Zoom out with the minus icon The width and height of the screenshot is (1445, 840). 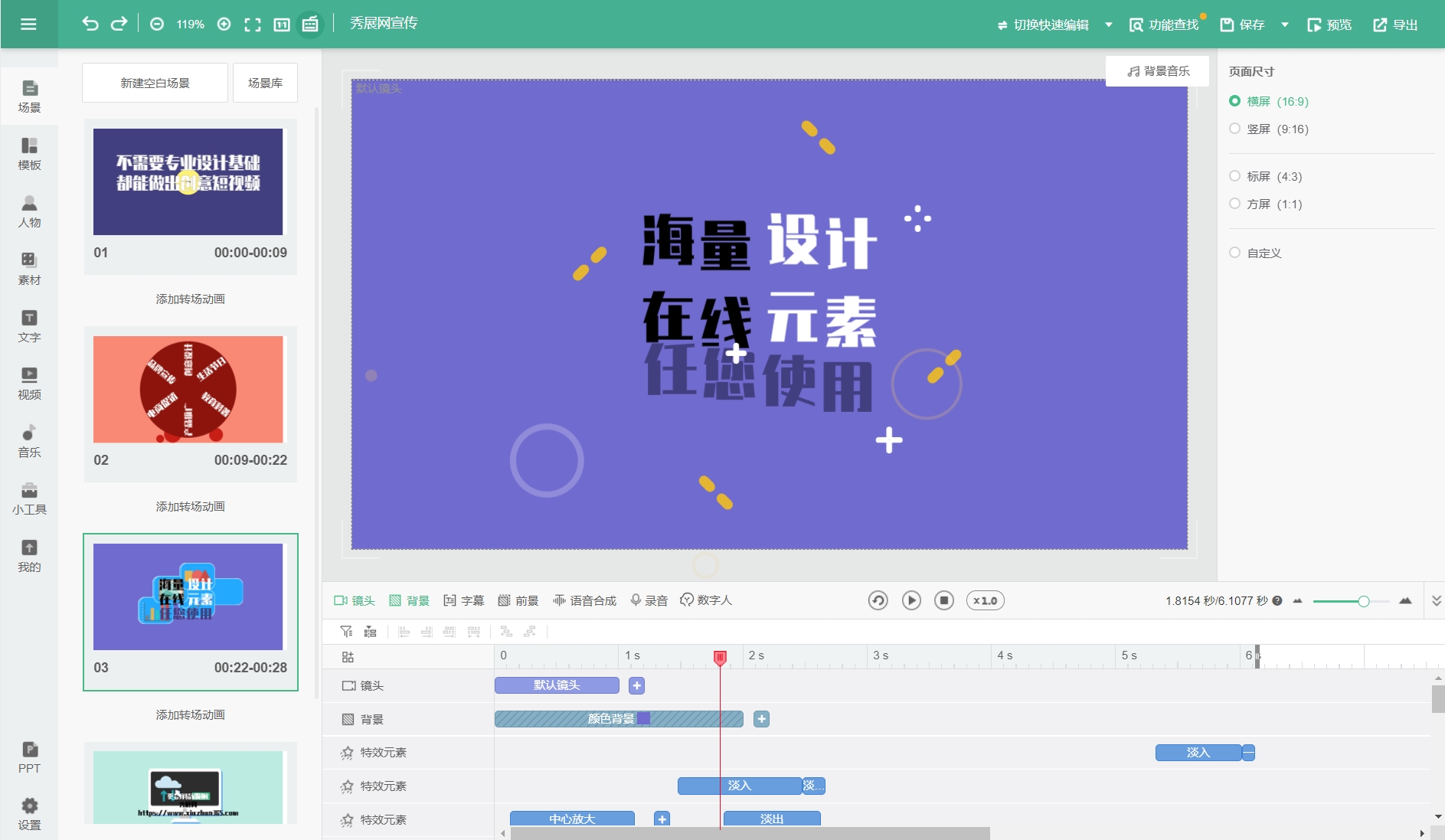[x=157, y=25]
